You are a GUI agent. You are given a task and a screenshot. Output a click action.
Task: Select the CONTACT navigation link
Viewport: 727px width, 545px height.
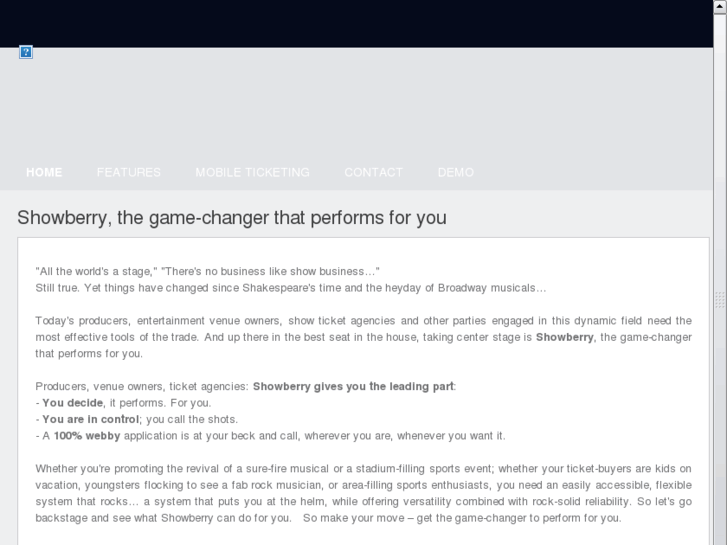[374, 173]
